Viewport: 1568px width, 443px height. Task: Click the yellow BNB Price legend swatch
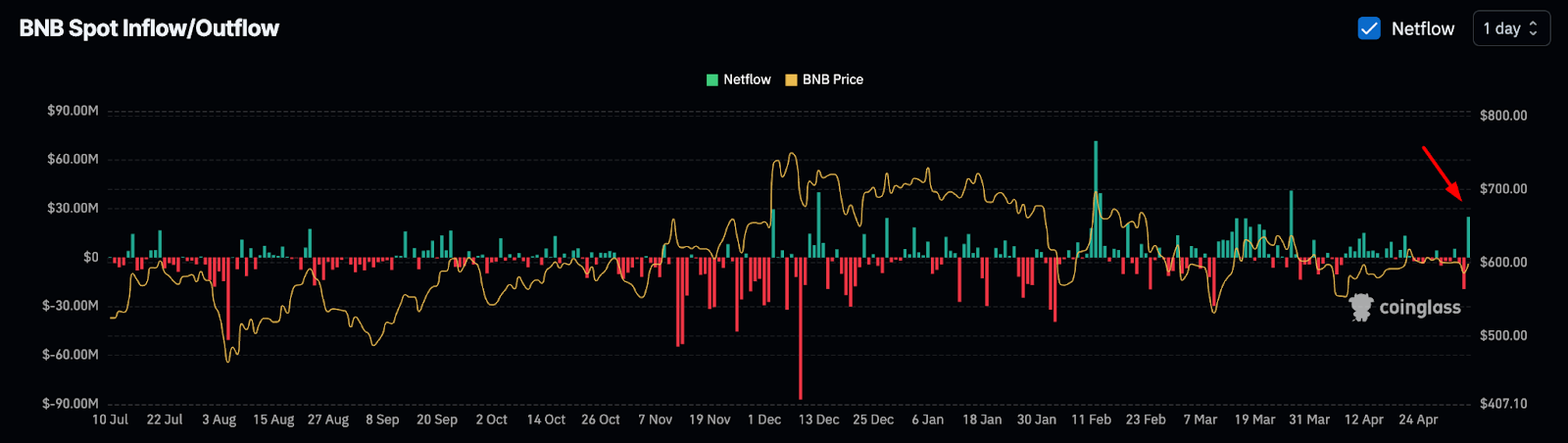point(791,79)
